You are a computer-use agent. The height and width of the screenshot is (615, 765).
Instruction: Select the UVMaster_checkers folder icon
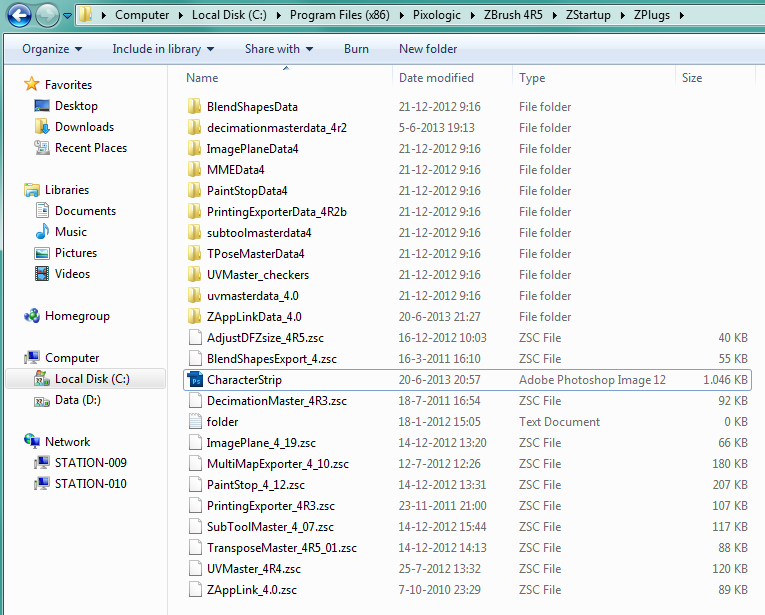194,274
